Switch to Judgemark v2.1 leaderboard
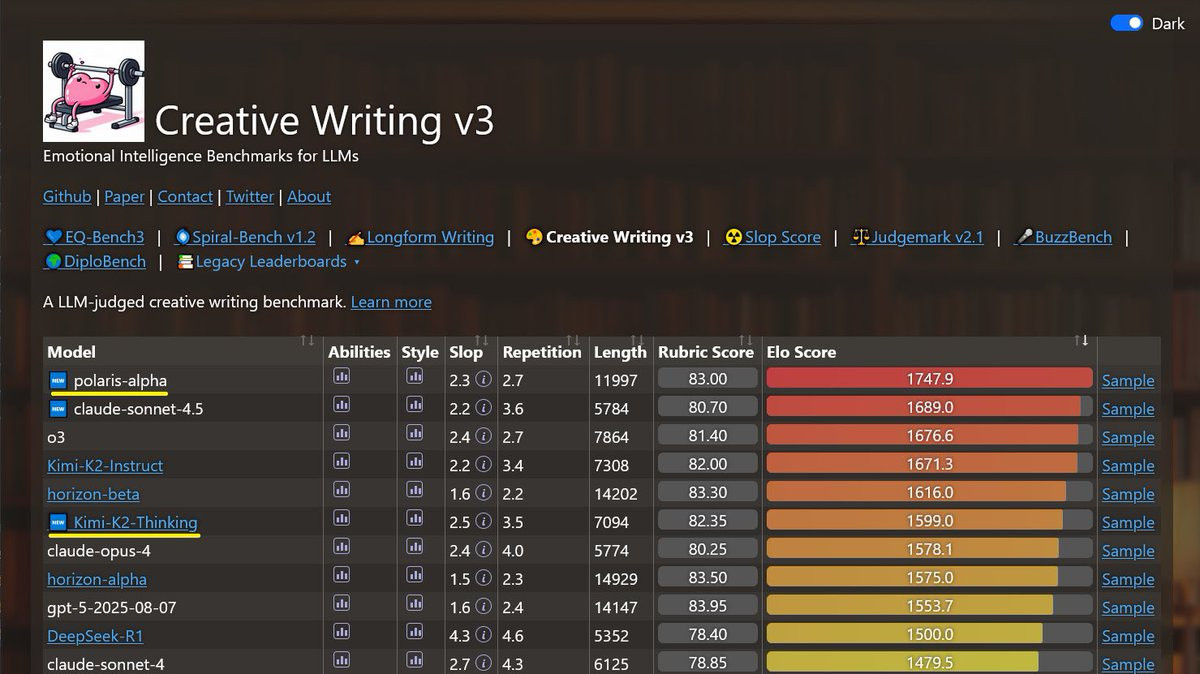The width and height of the screenshot is (1200, 674). (917, 237)
